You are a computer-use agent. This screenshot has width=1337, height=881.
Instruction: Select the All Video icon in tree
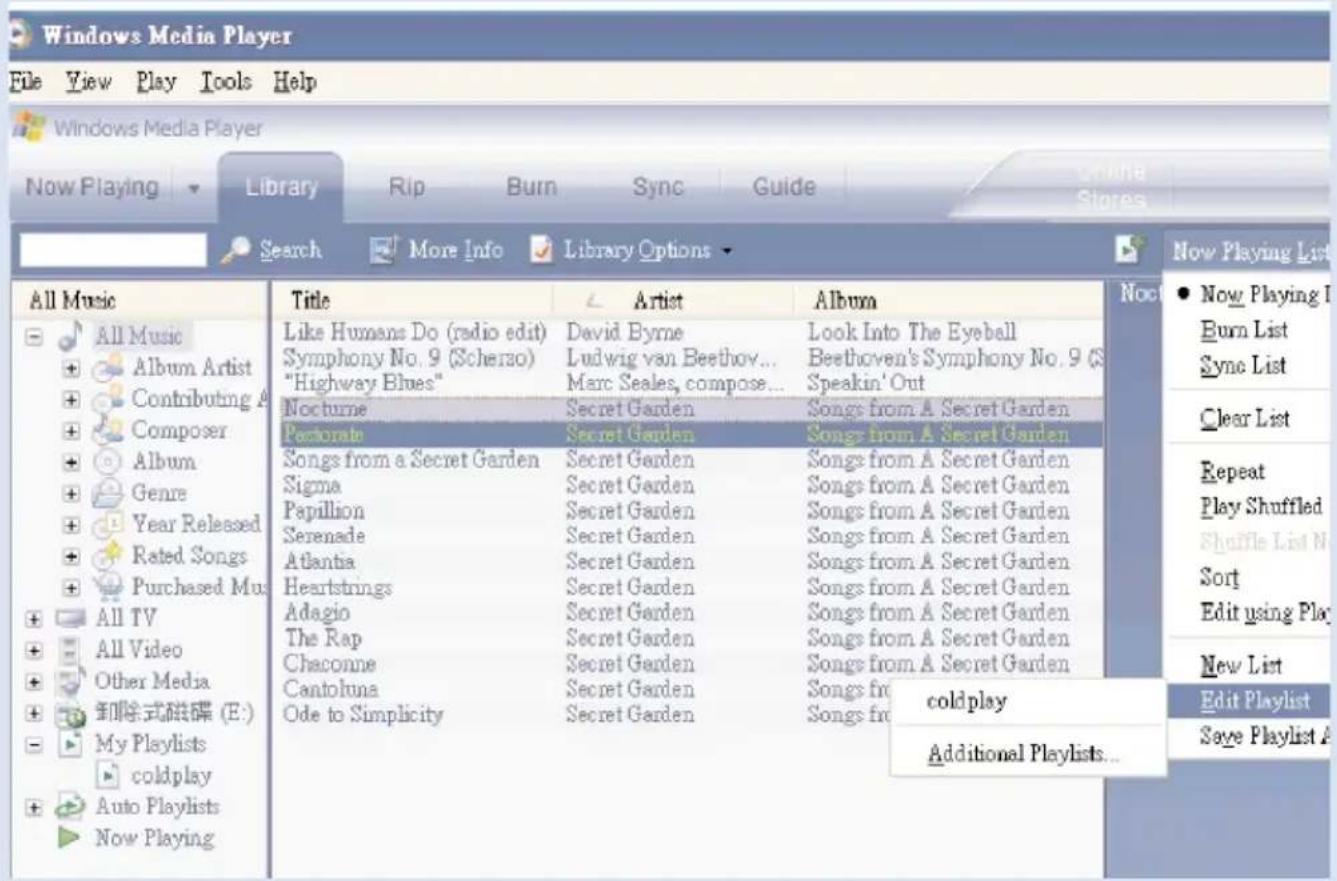(71, 650)
